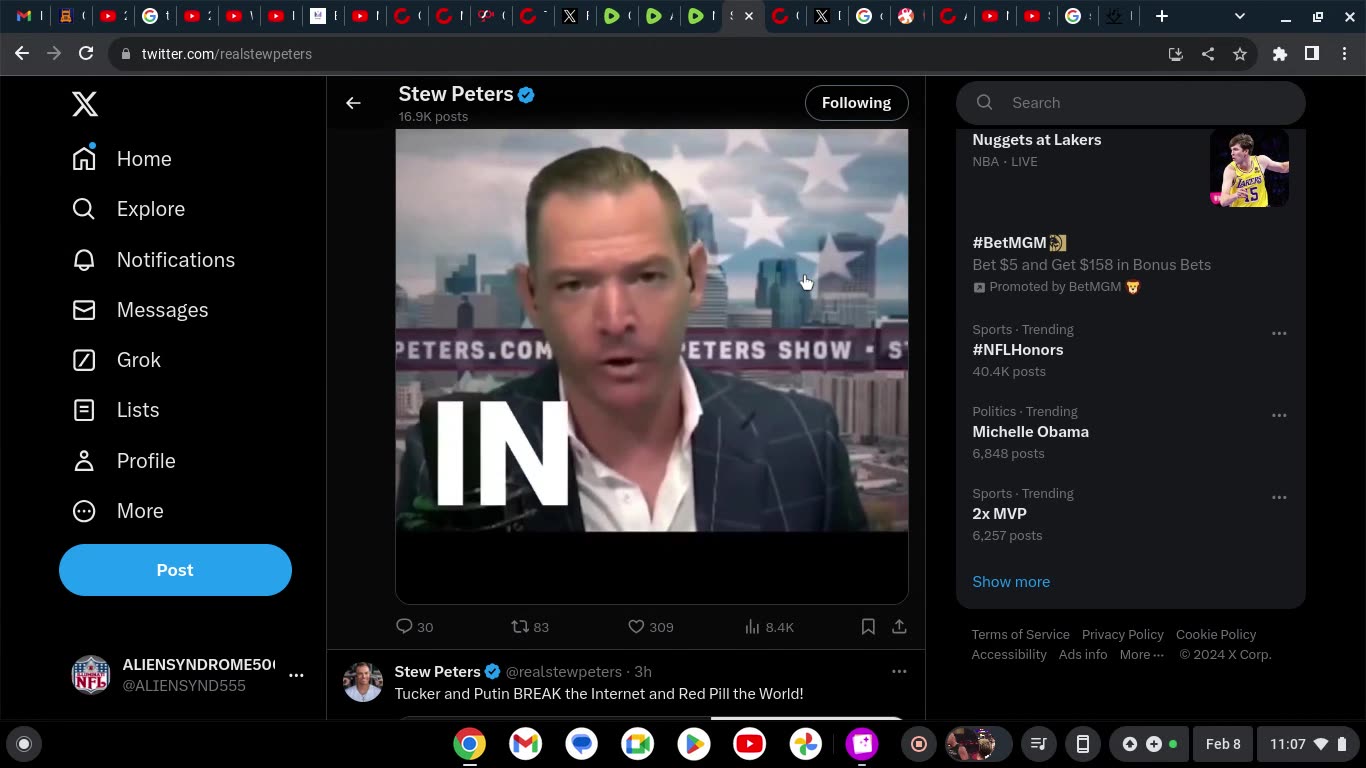Click the address bar URL
1366x768 pixels.
tap(227, 54)
